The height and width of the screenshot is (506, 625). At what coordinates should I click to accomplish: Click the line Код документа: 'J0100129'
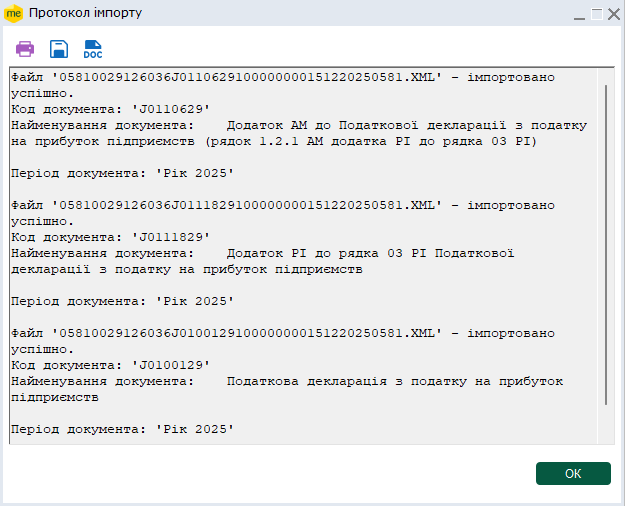pos(110,365)
